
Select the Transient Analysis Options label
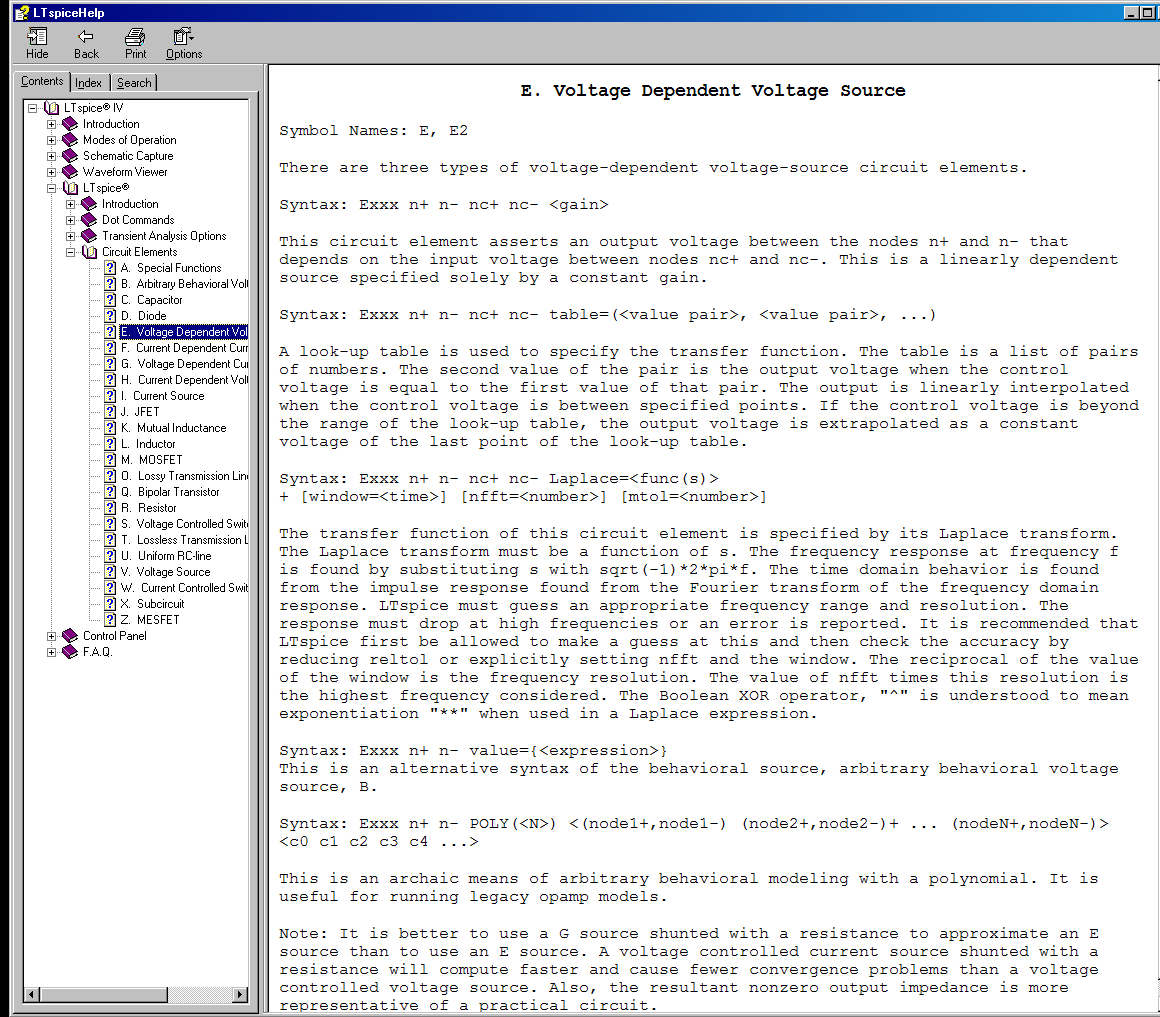coord(164,236)
